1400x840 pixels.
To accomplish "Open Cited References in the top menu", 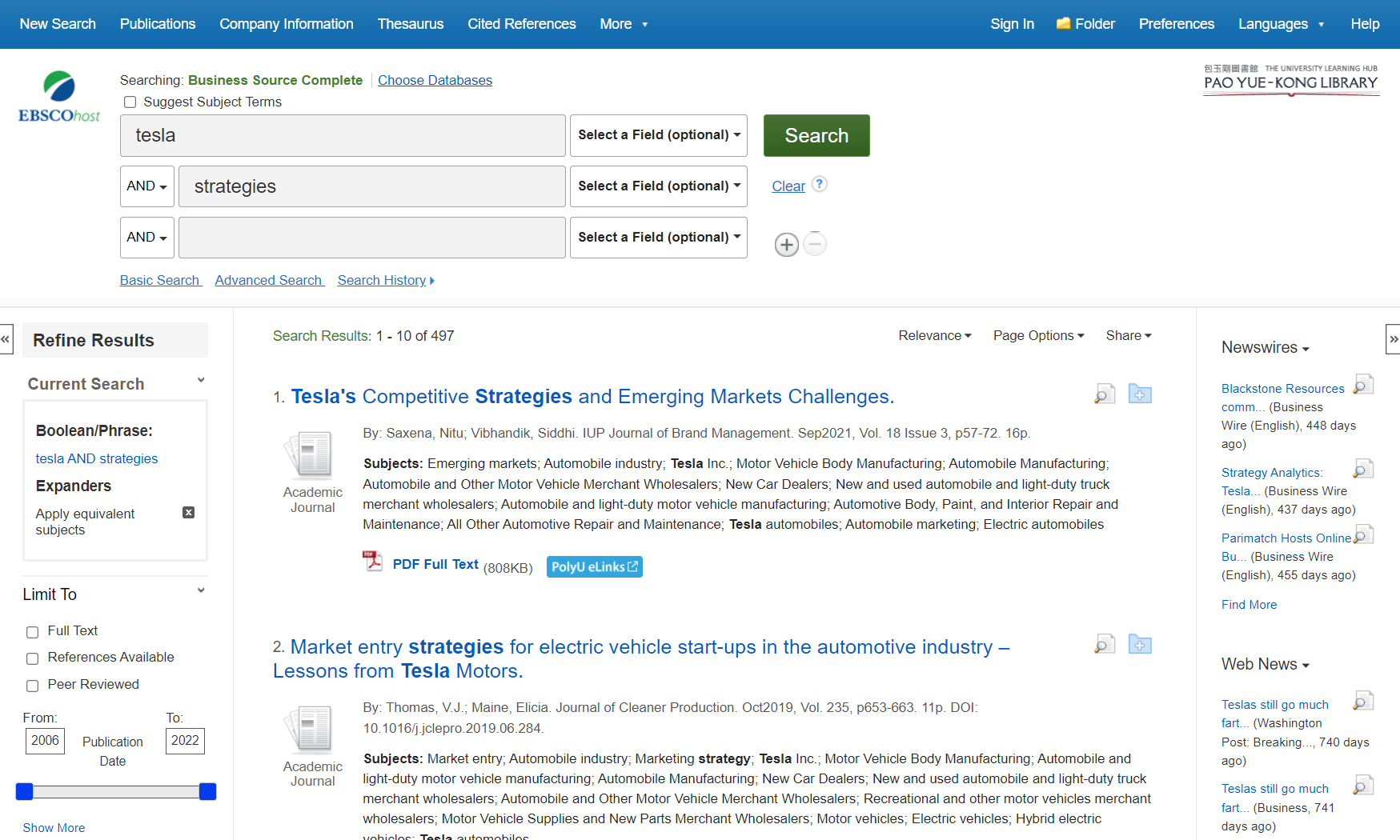I will (x=522, y=24).
